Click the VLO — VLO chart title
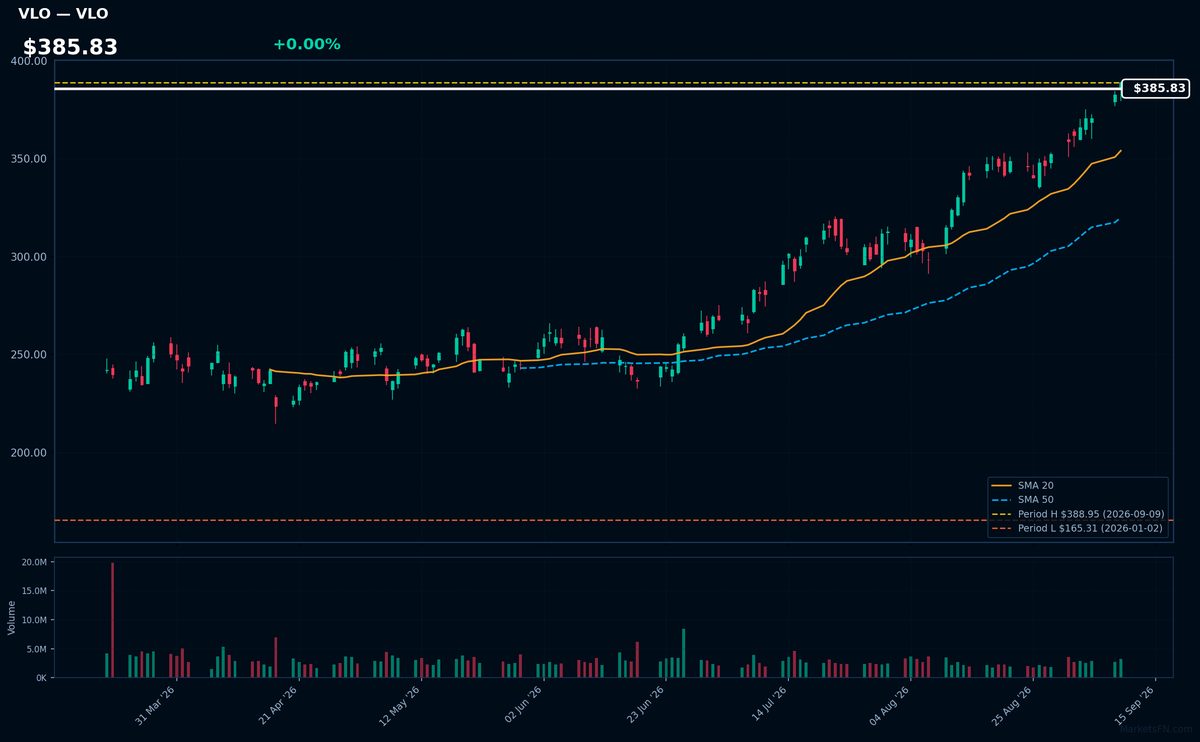 click(x=63, y=14)
